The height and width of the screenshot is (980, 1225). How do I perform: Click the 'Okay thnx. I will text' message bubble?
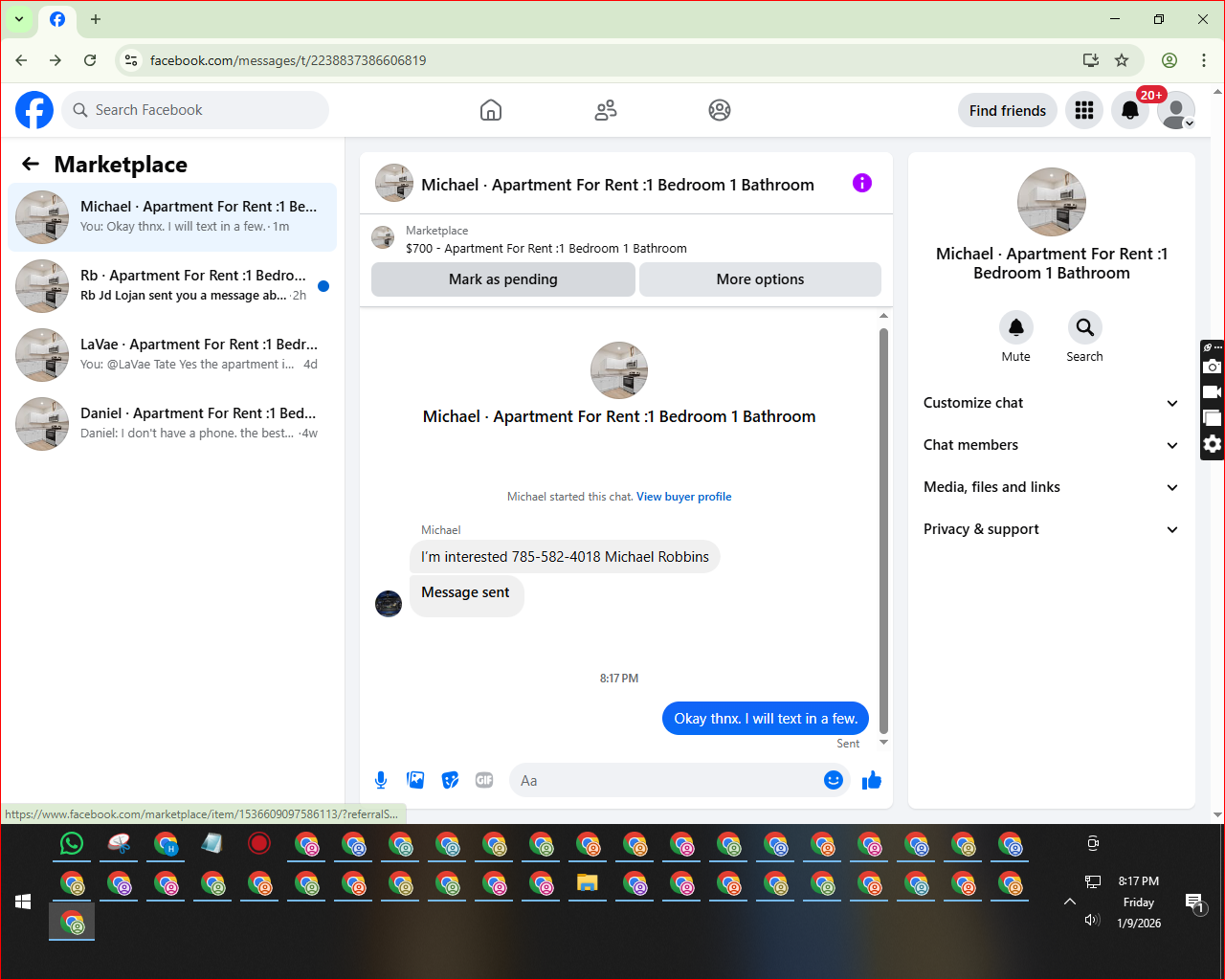[x=766, y=719]
